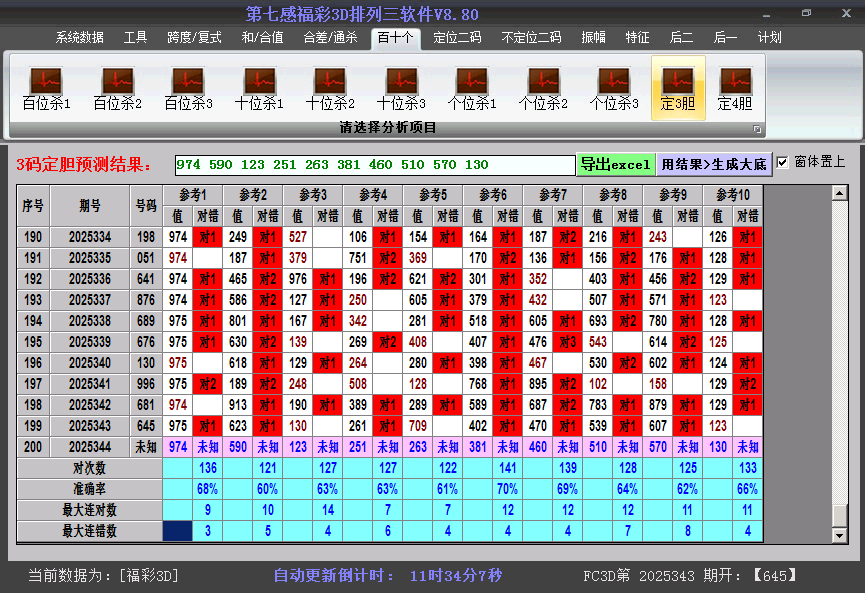The width and height of the screenshot is (865, 593).
Task: Select the dark blue 最大连错数 cell
Action: (179, 531)
